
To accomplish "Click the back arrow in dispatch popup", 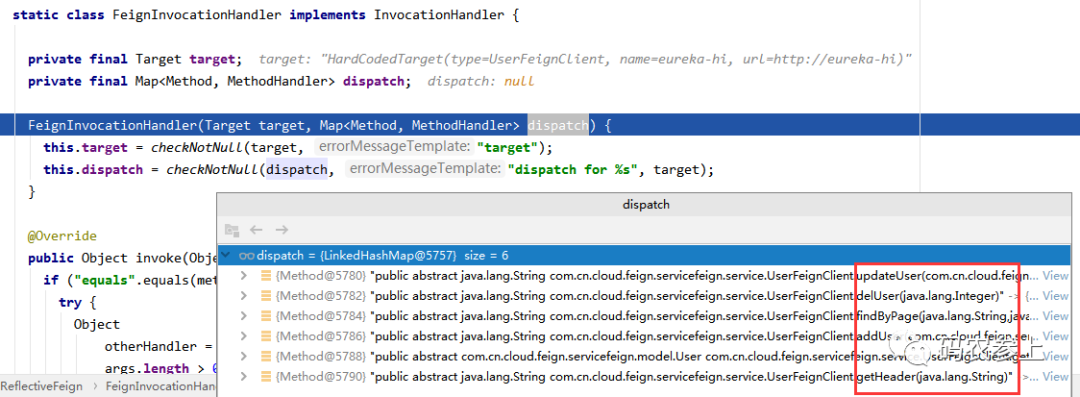I will click(256, 230).
